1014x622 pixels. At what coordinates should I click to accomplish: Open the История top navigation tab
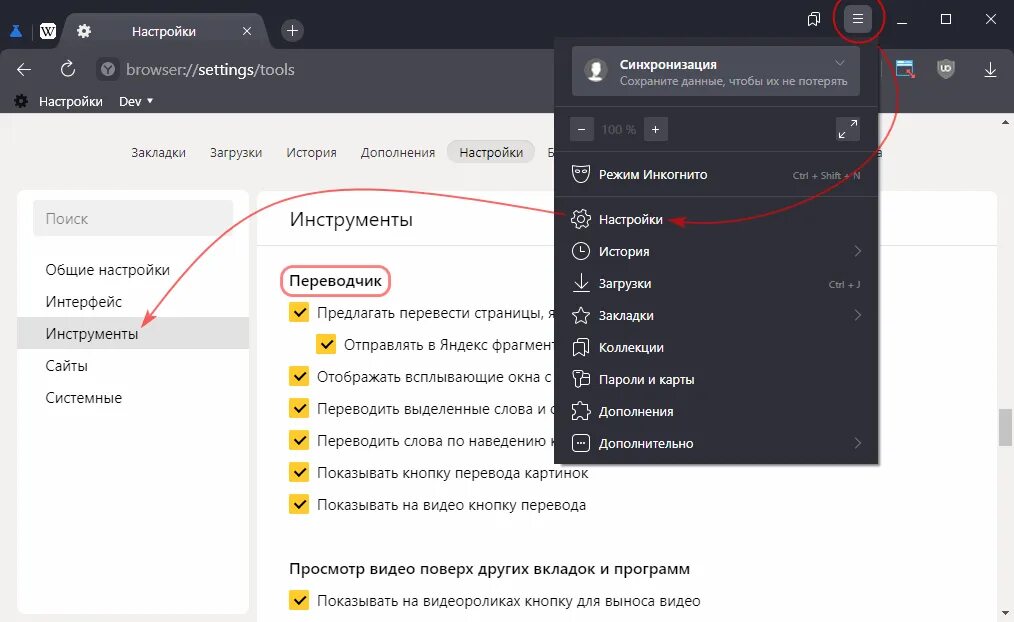[311, 153]
